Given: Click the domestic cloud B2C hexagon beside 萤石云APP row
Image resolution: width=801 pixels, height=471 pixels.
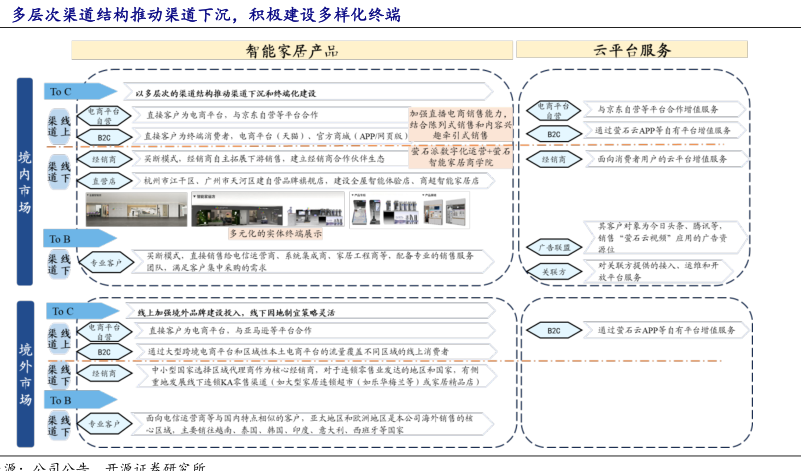Looking at the screenshot, I should coord(554,134).
